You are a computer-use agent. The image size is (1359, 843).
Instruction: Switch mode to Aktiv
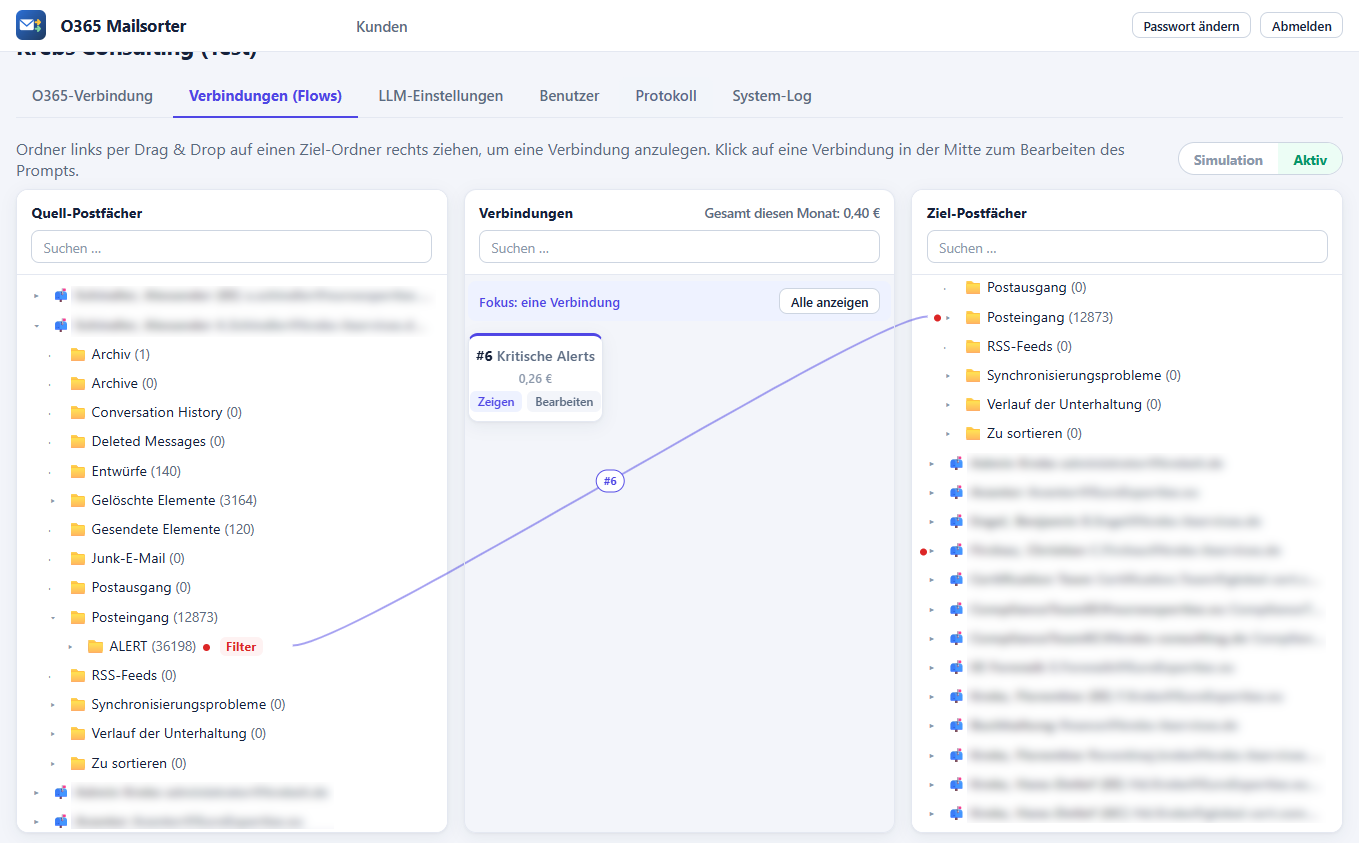click(1310, 160)
